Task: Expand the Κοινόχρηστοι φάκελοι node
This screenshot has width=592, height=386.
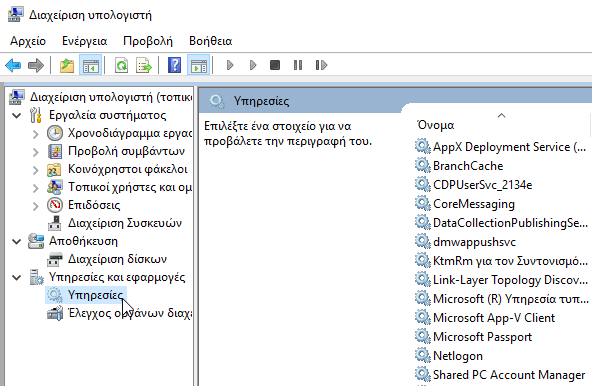Action: [x=35, y=169]
